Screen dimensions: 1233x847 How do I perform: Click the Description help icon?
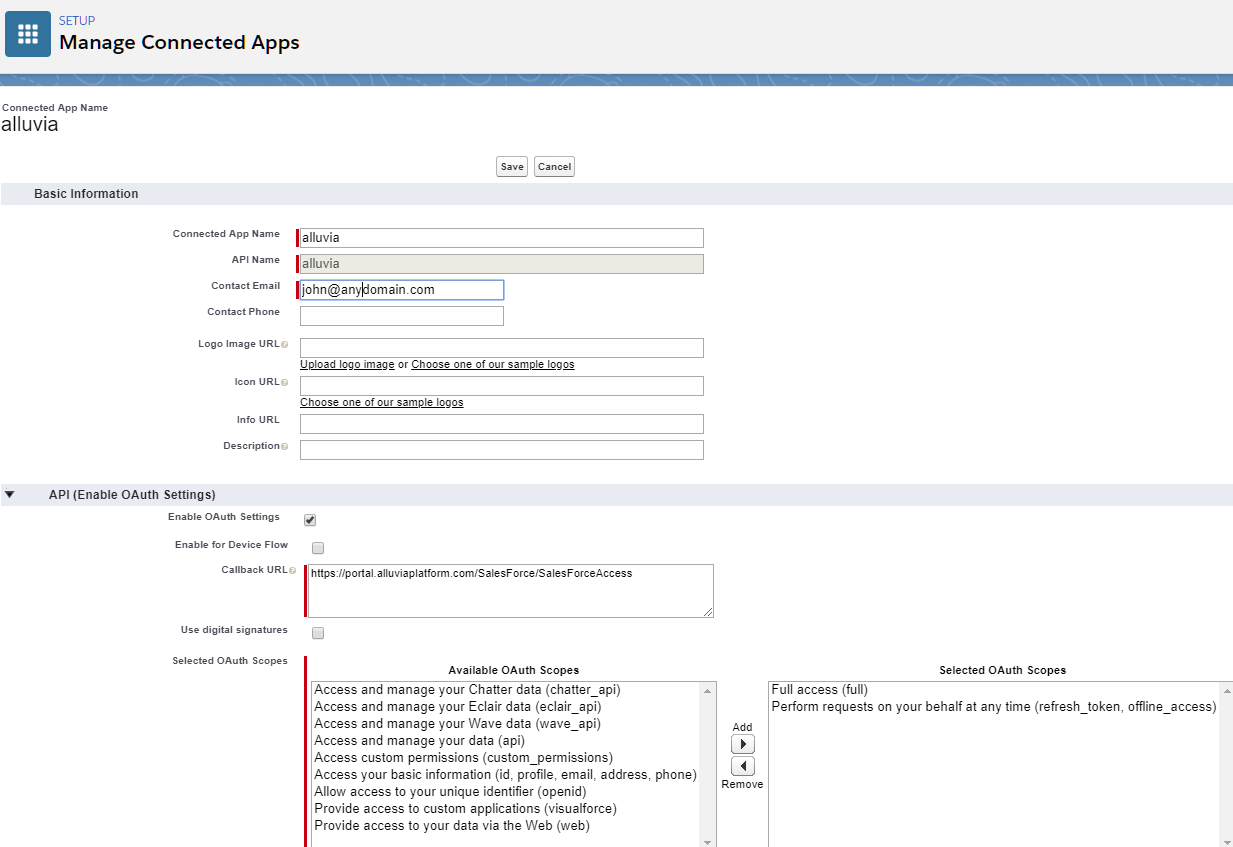pos(285,447)
